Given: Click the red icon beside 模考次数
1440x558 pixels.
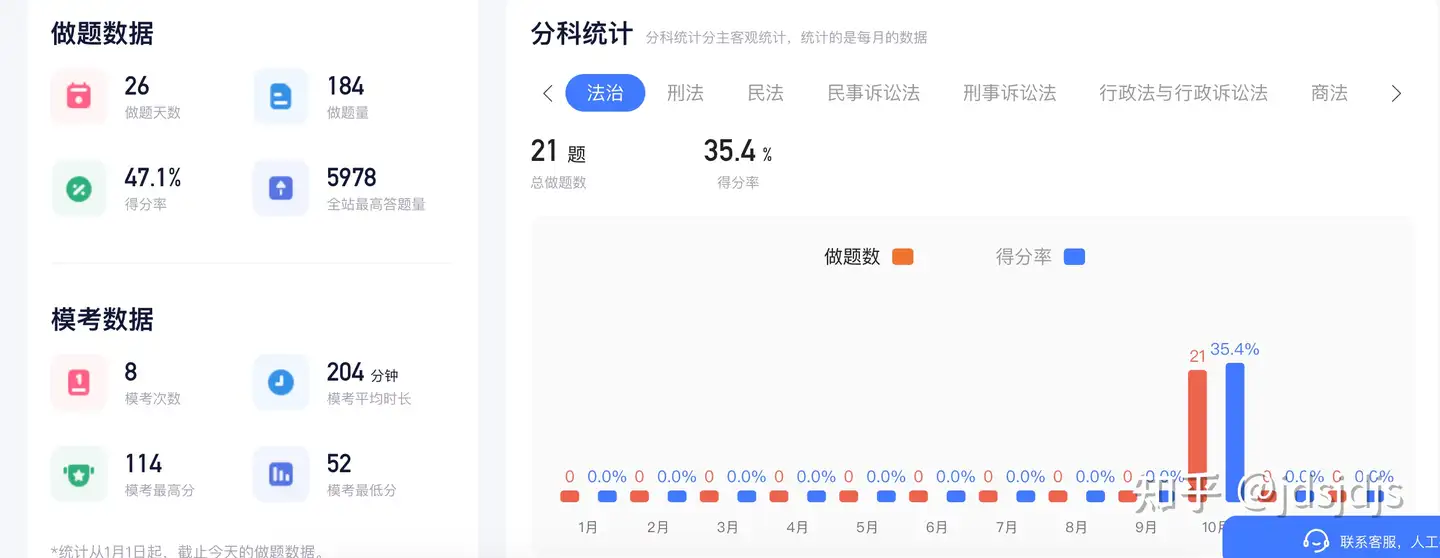Looking at the screenshot, I should point(79,383).
